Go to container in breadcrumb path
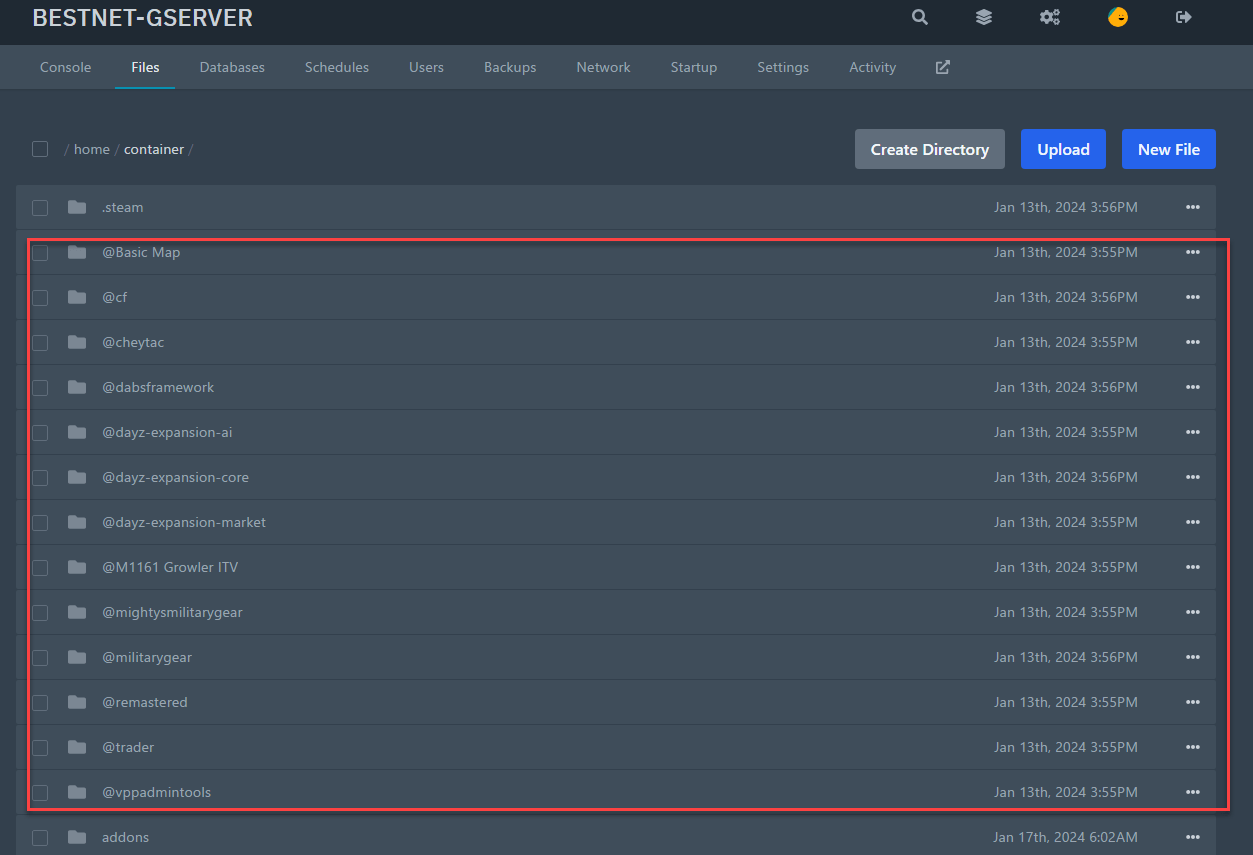Viewport: 1253px width, 855px height. (154, 149)
